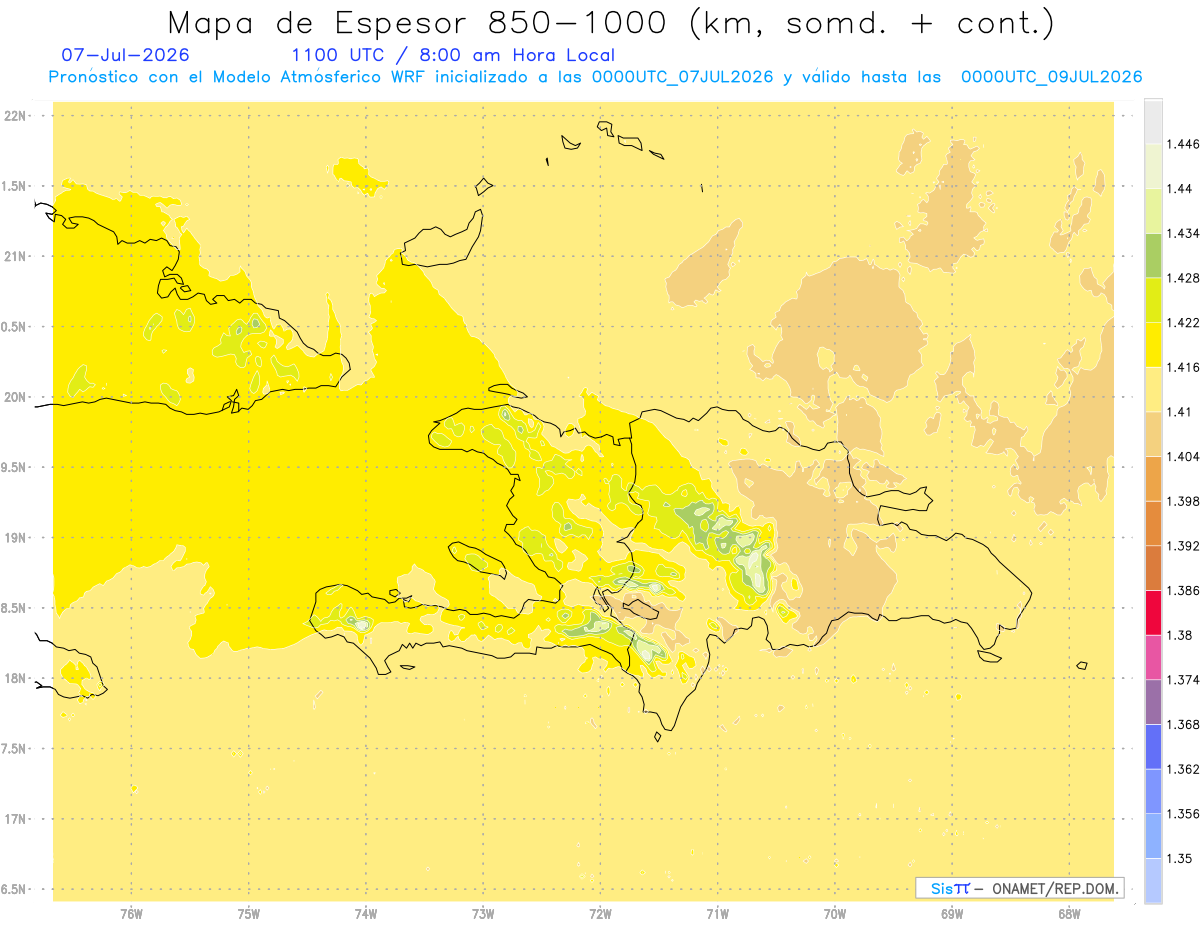Click the colorbar value "1.428"
Image resolution: width=1200 pixels, height=927 pixels.
pyautogui.click(x=1183, y=278)
